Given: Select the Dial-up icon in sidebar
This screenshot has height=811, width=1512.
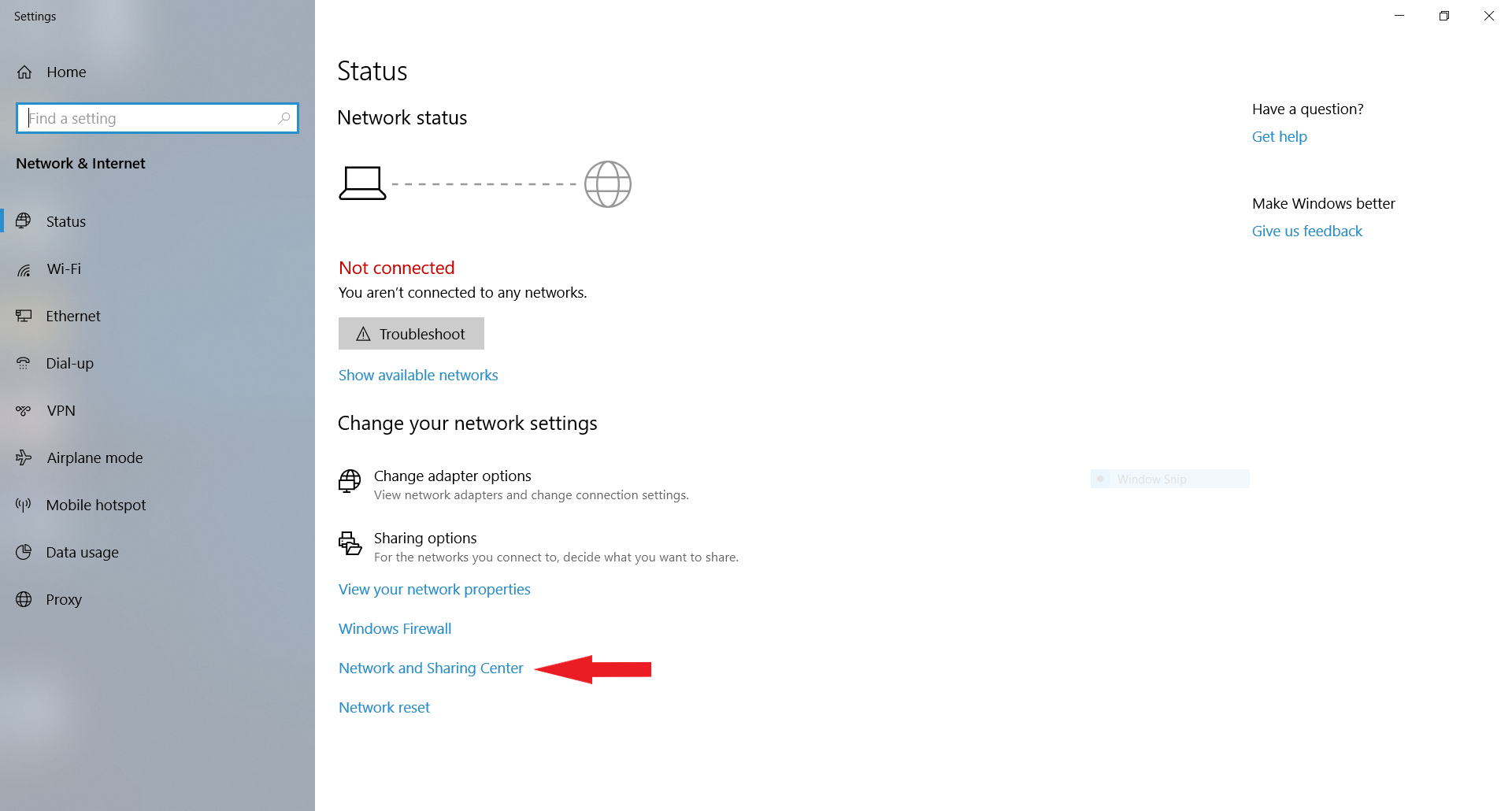Looking at the screenshot, I should [x=24, y=363].
